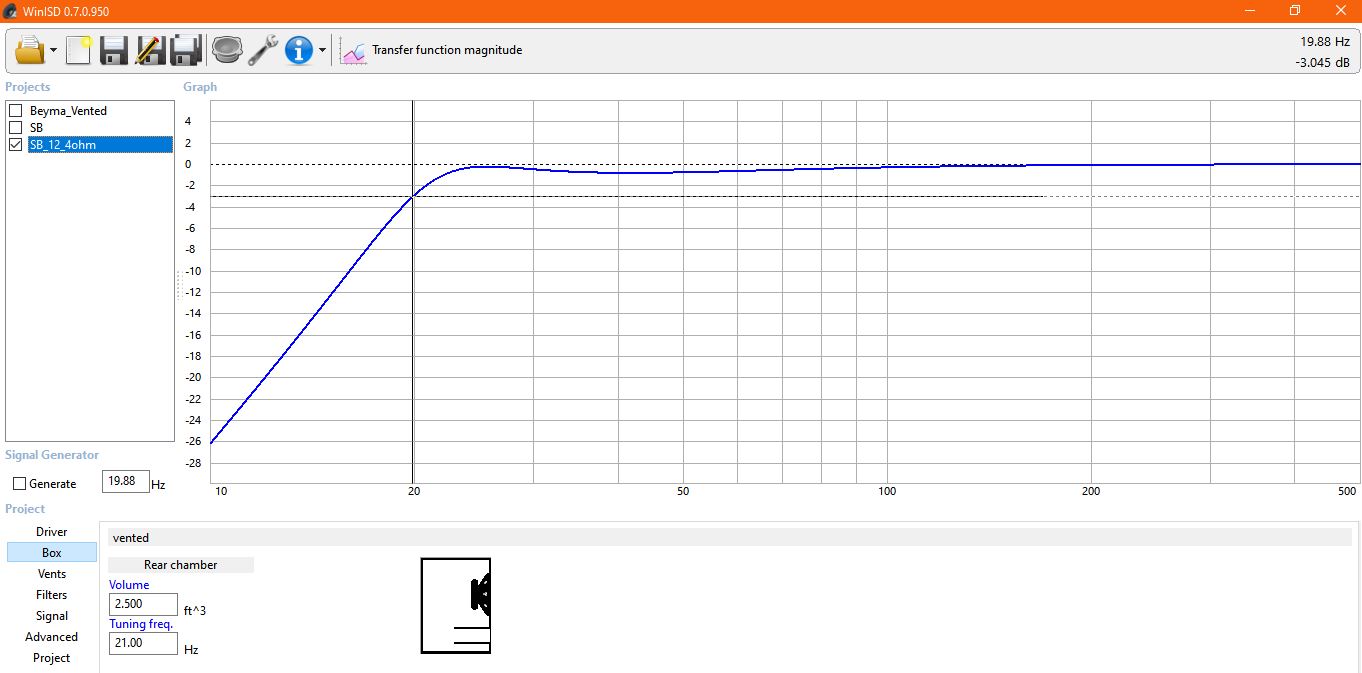
Task: Select the Beyma_Vented project name
Action: pyautogui.click(x=68, y=111)
